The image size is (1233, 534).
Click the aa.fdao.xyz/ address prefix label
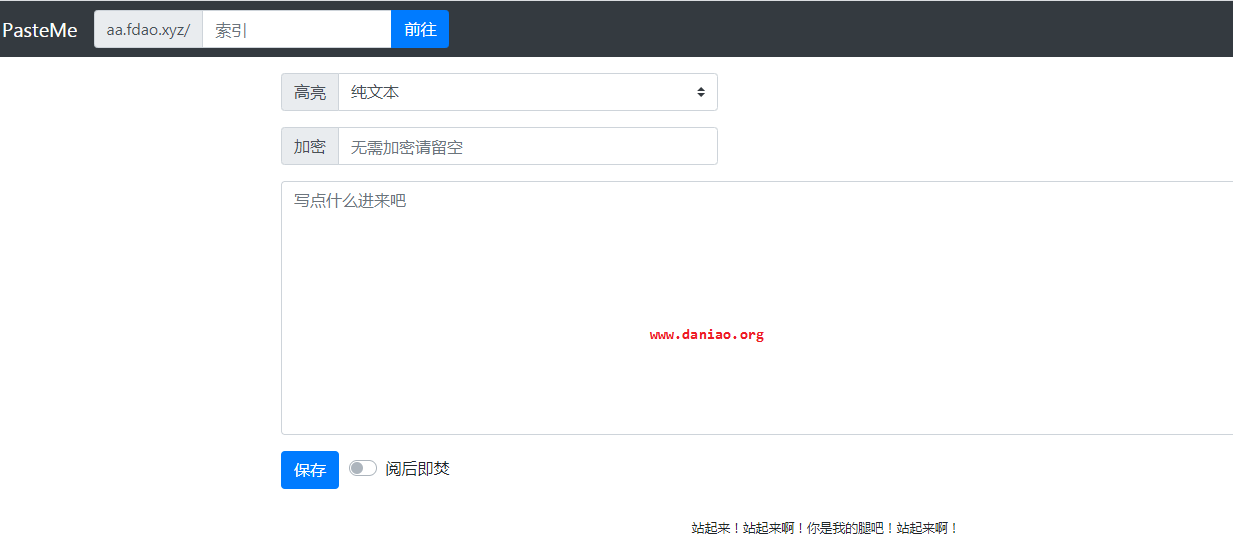(148, 29)
